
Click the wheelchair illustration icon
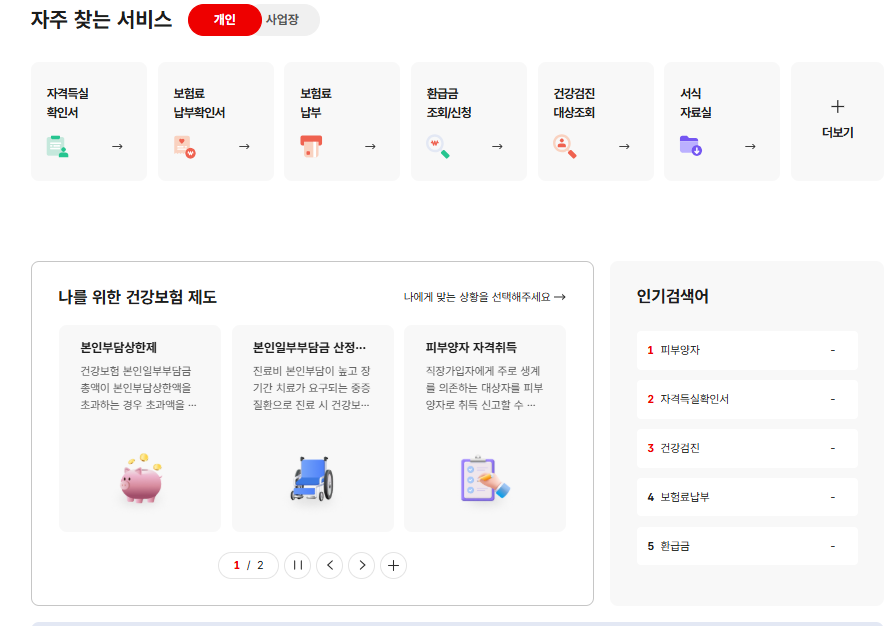tap(313, 479)
